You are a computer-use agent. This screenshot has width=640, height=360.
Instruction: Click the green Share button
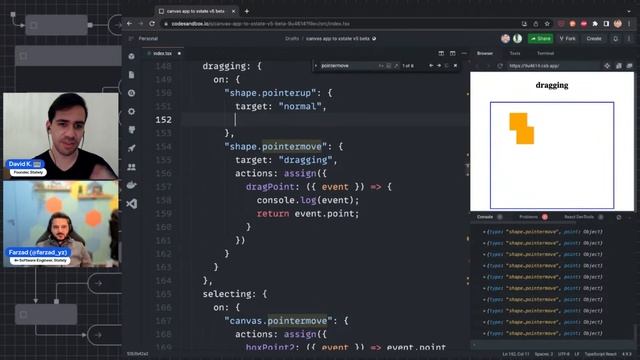[540, 39]
